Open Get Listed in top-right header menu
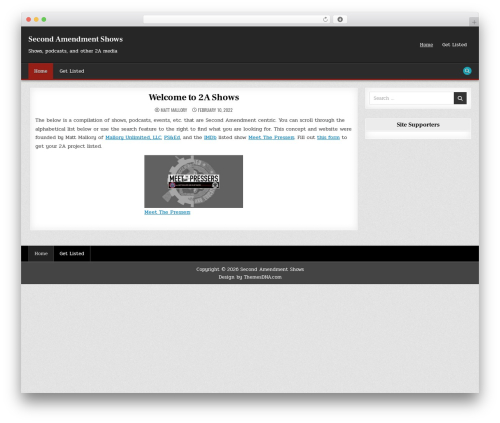500x423 pixels. [x=454, y=45]
